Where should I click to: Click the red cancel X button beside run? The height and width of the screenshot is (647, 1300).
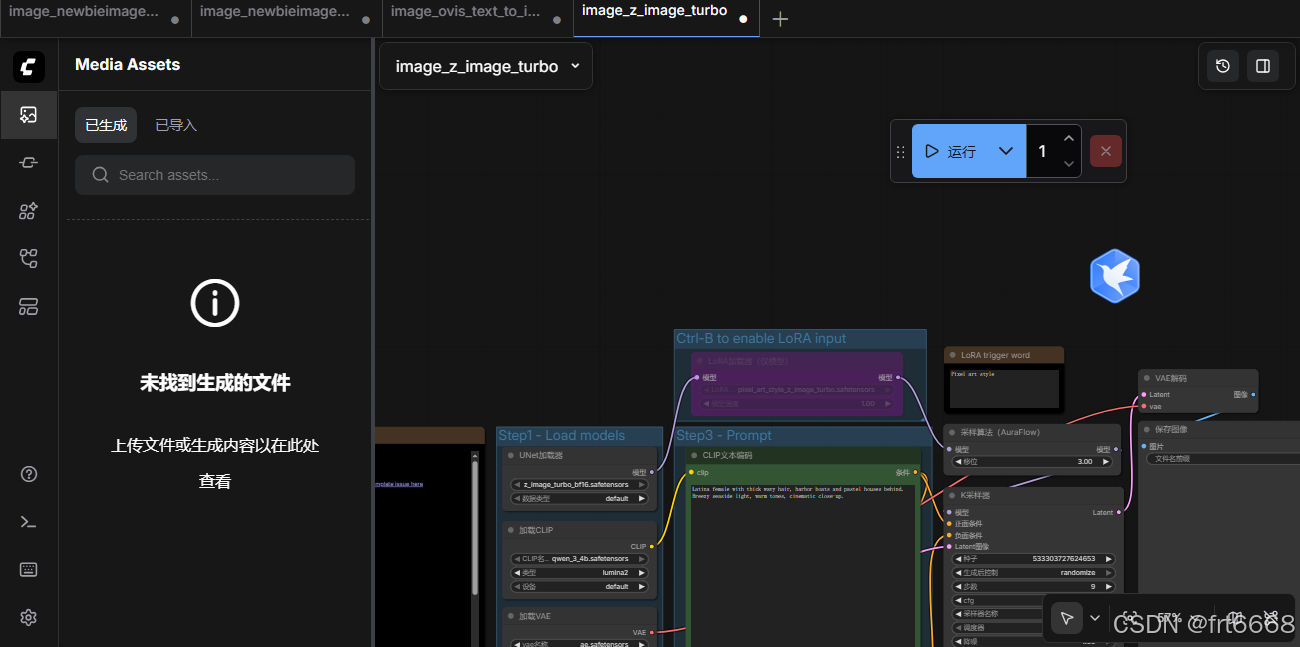point(1105,151)
